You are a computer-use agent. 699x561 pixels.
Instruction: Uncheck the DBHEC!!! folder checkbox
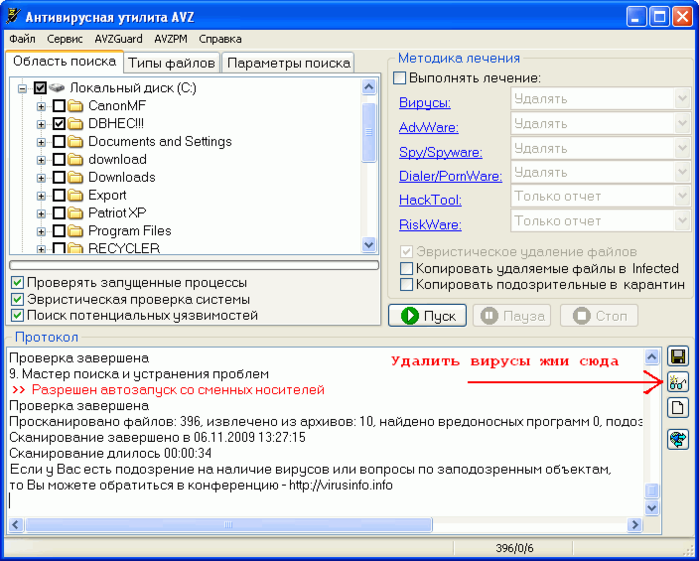[59, 124]
